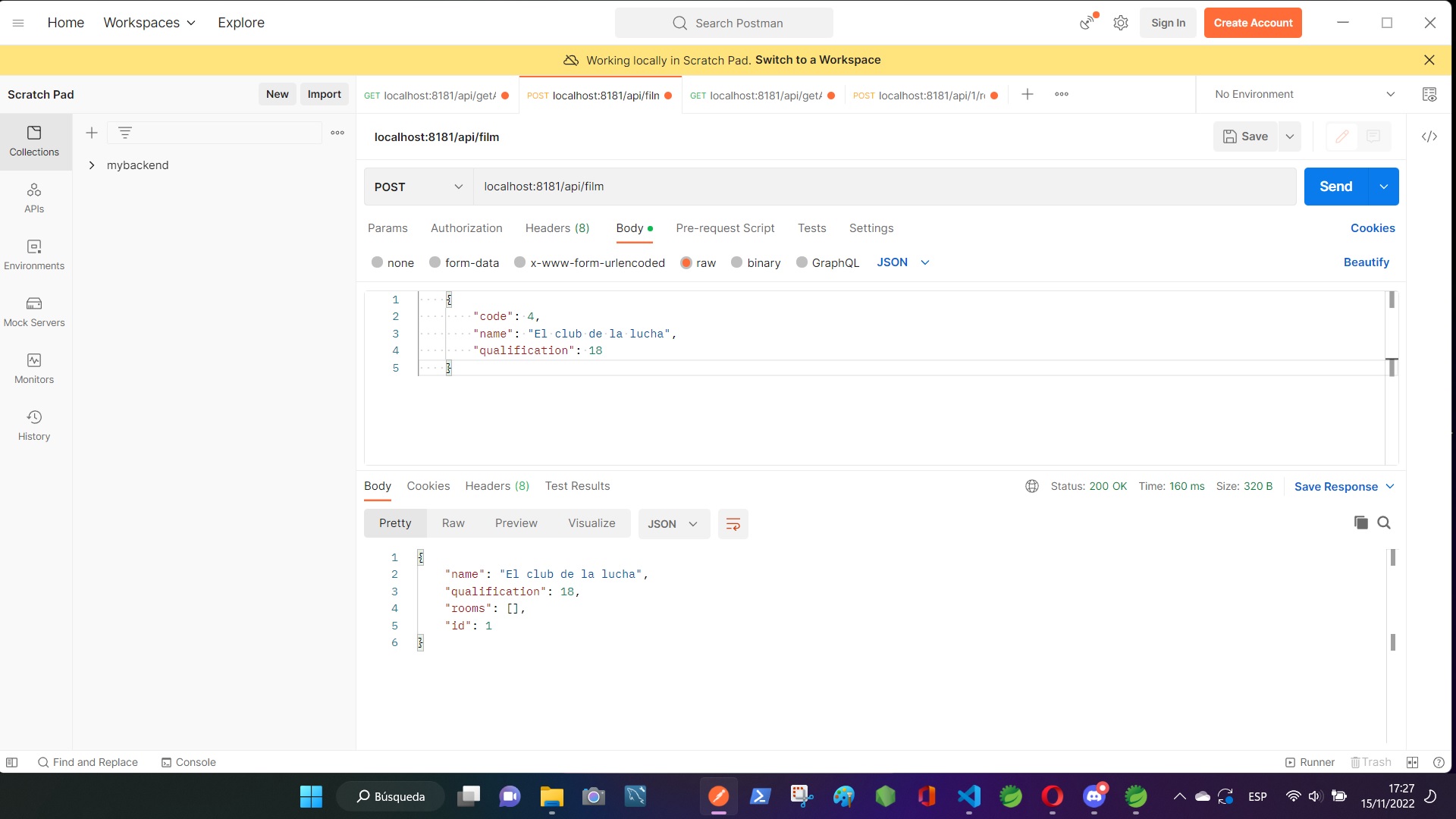The height and width of the screenshot is (819, 1456).
Task: Click the Beautify button to format JSON
Action: click(x=1366, y=262)
